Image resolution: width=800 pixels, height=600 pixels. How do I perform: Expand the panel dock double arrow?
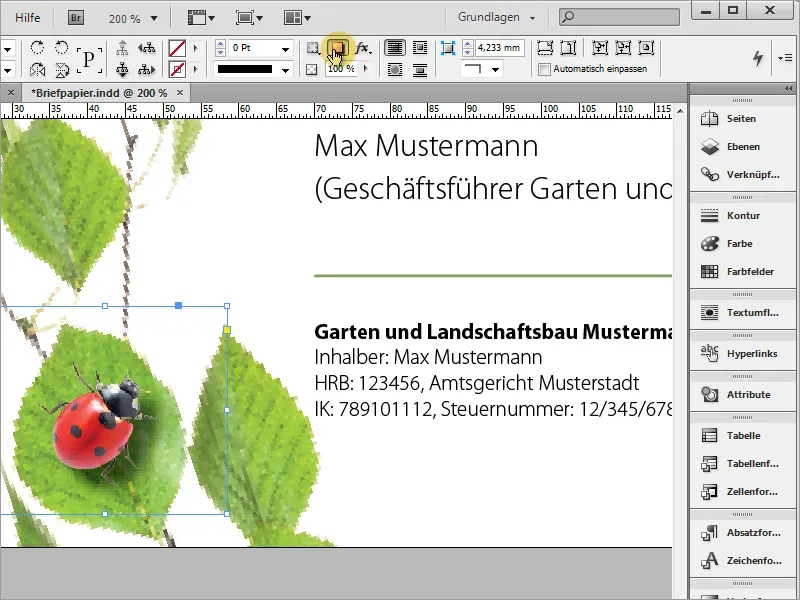click(788, 88)
